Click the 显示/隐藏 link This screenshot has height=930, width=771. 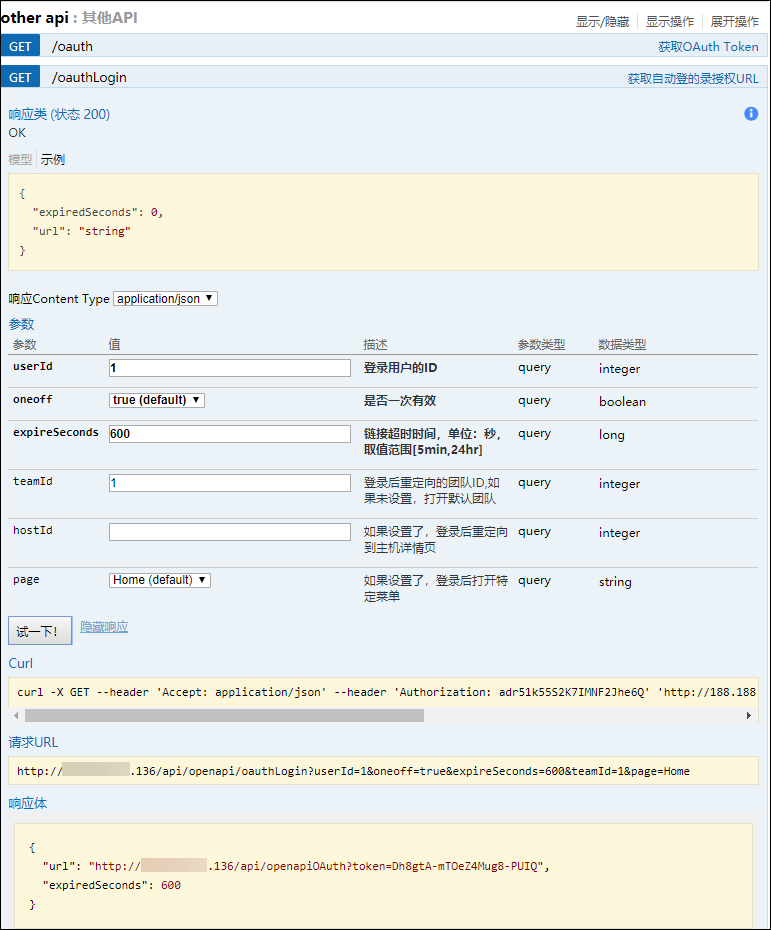point(602,21)
